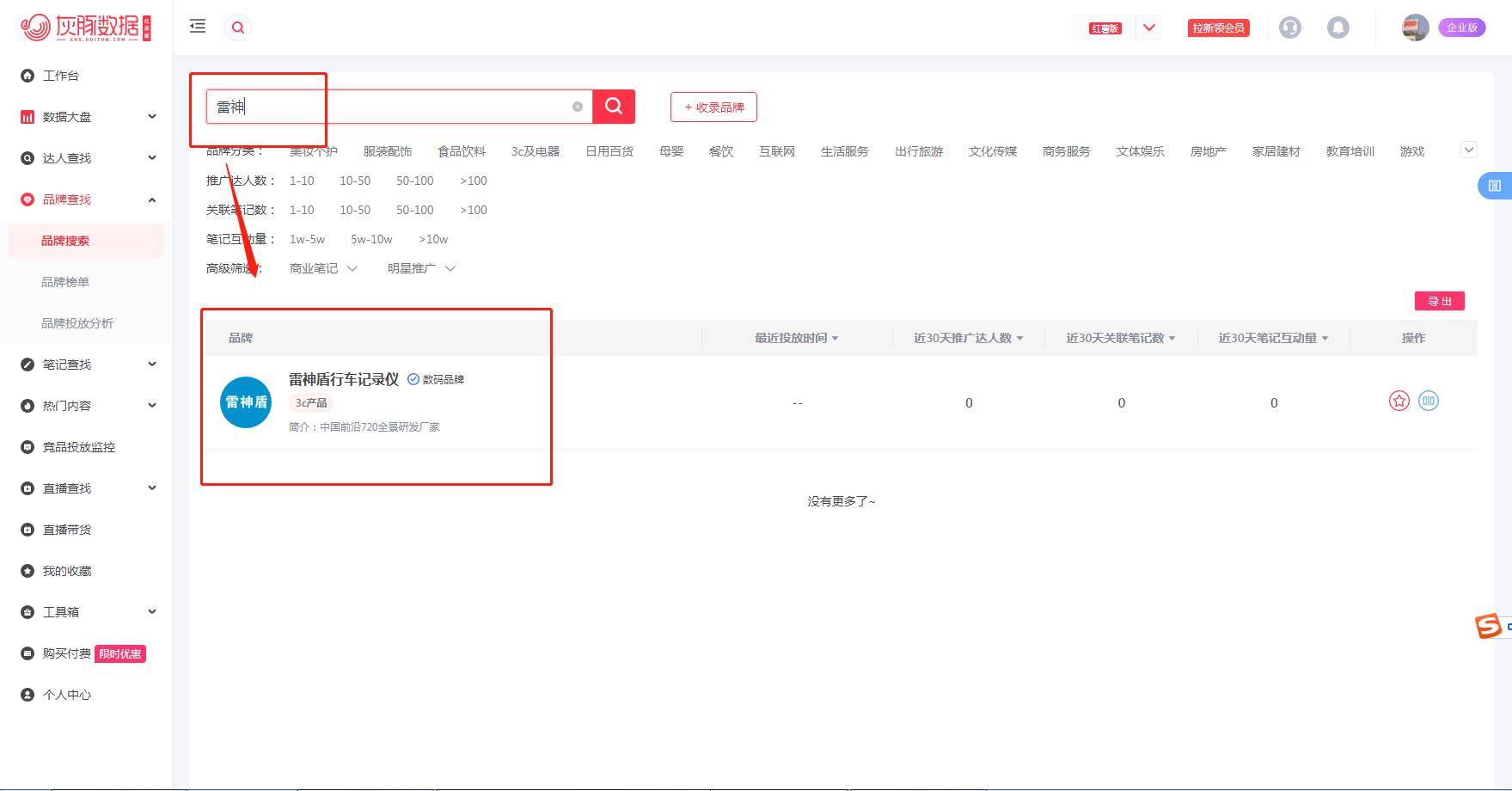Select 关联笔记数 >100 filter
This screenshot has height=791, width=1512.
pyautogui.click(x=474, y=210)
